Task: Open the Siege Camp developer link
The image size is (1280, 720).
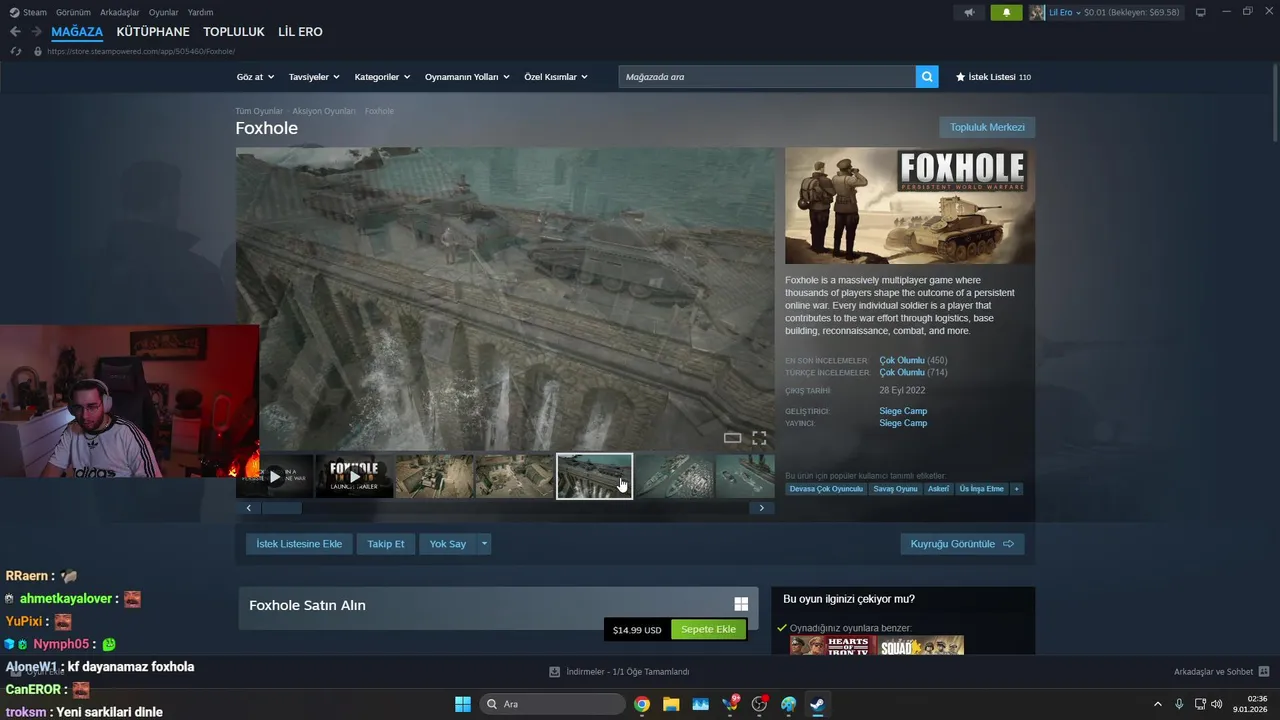Action: point(903,411)
